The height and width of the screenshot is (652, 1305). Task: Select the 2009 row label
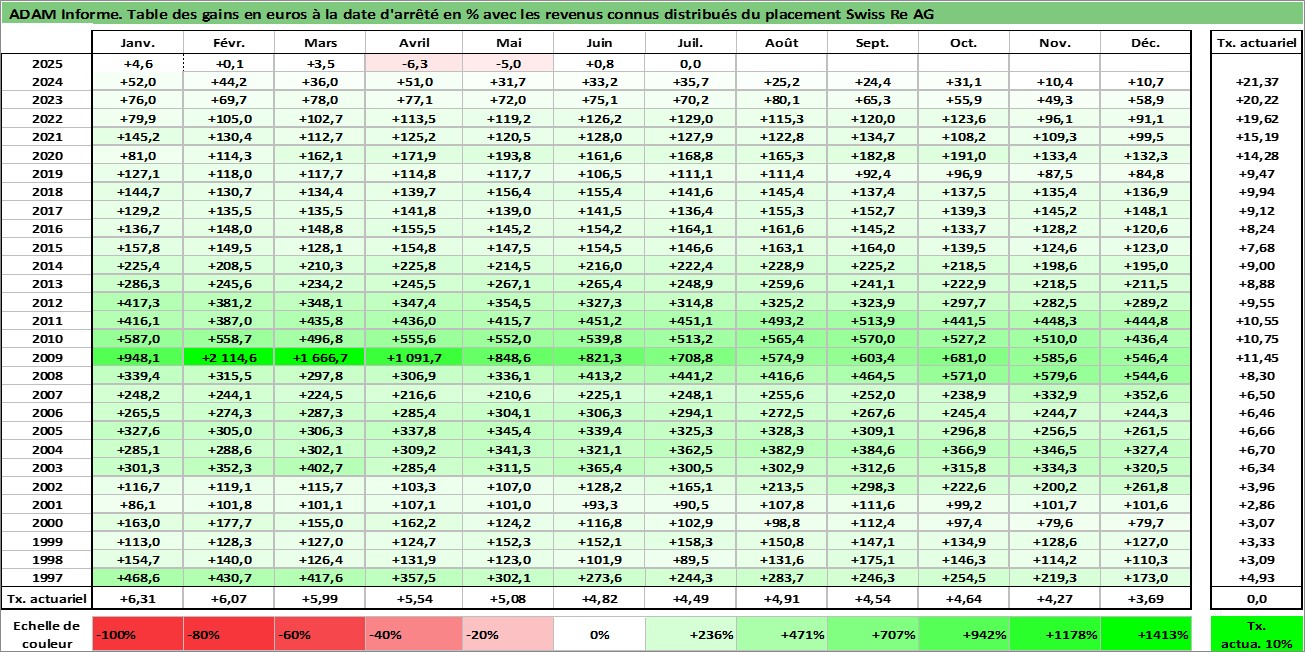[46, 357]
